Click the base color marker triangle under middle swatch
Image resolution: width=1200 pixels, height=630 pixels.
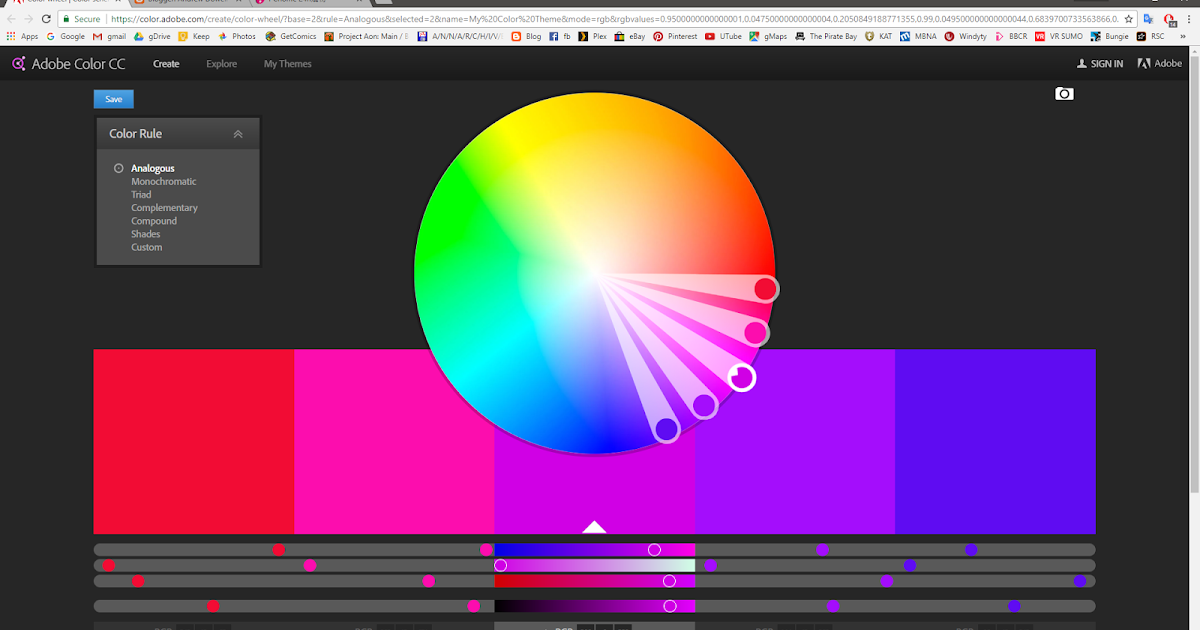595,525
